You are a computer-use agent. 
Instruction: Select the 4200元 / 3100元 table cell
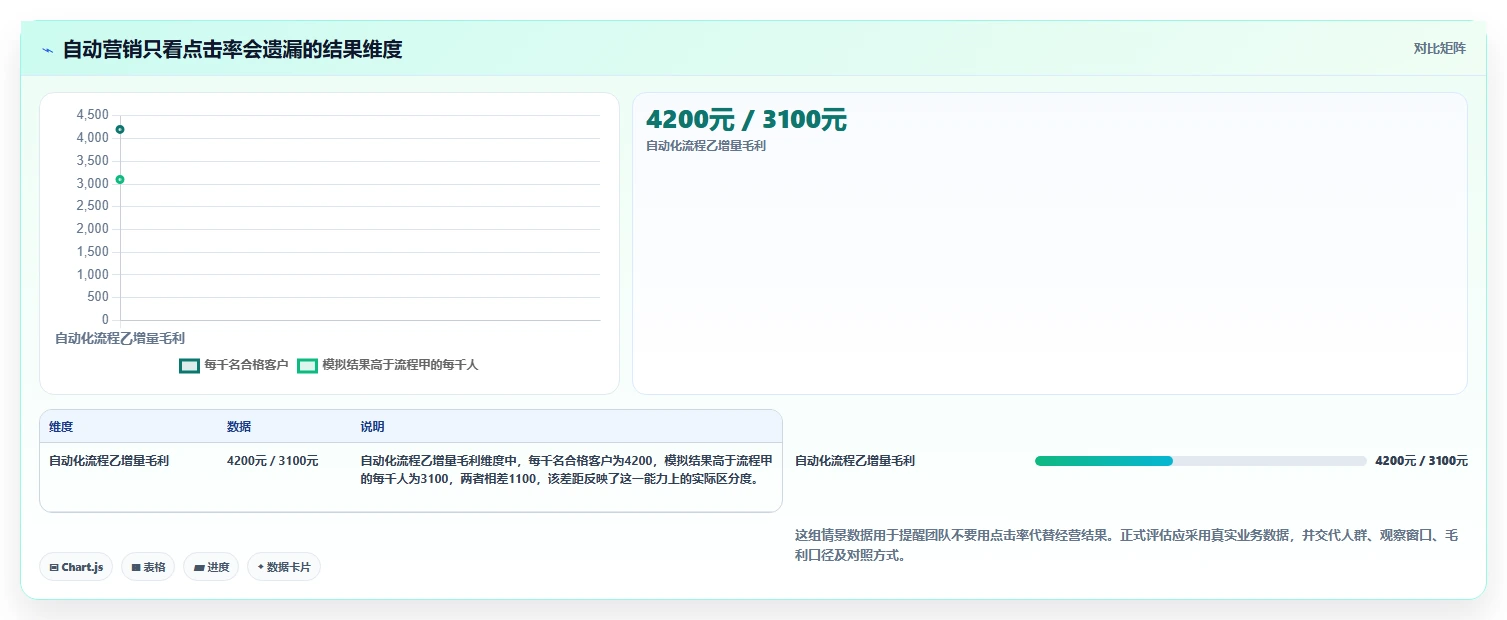point(273,461)
